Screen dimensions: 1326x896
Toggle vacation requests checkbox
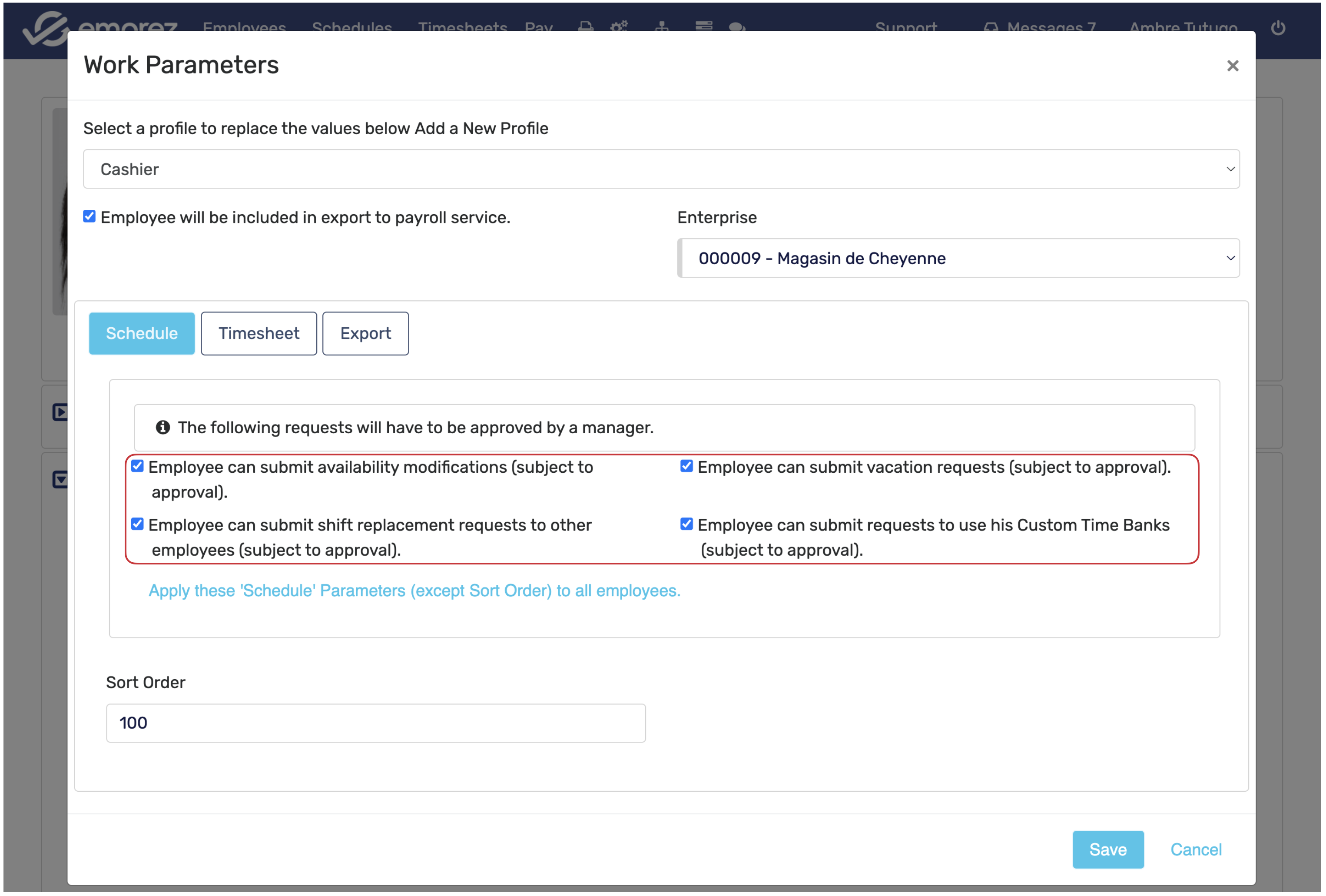(x=686, y=466)
